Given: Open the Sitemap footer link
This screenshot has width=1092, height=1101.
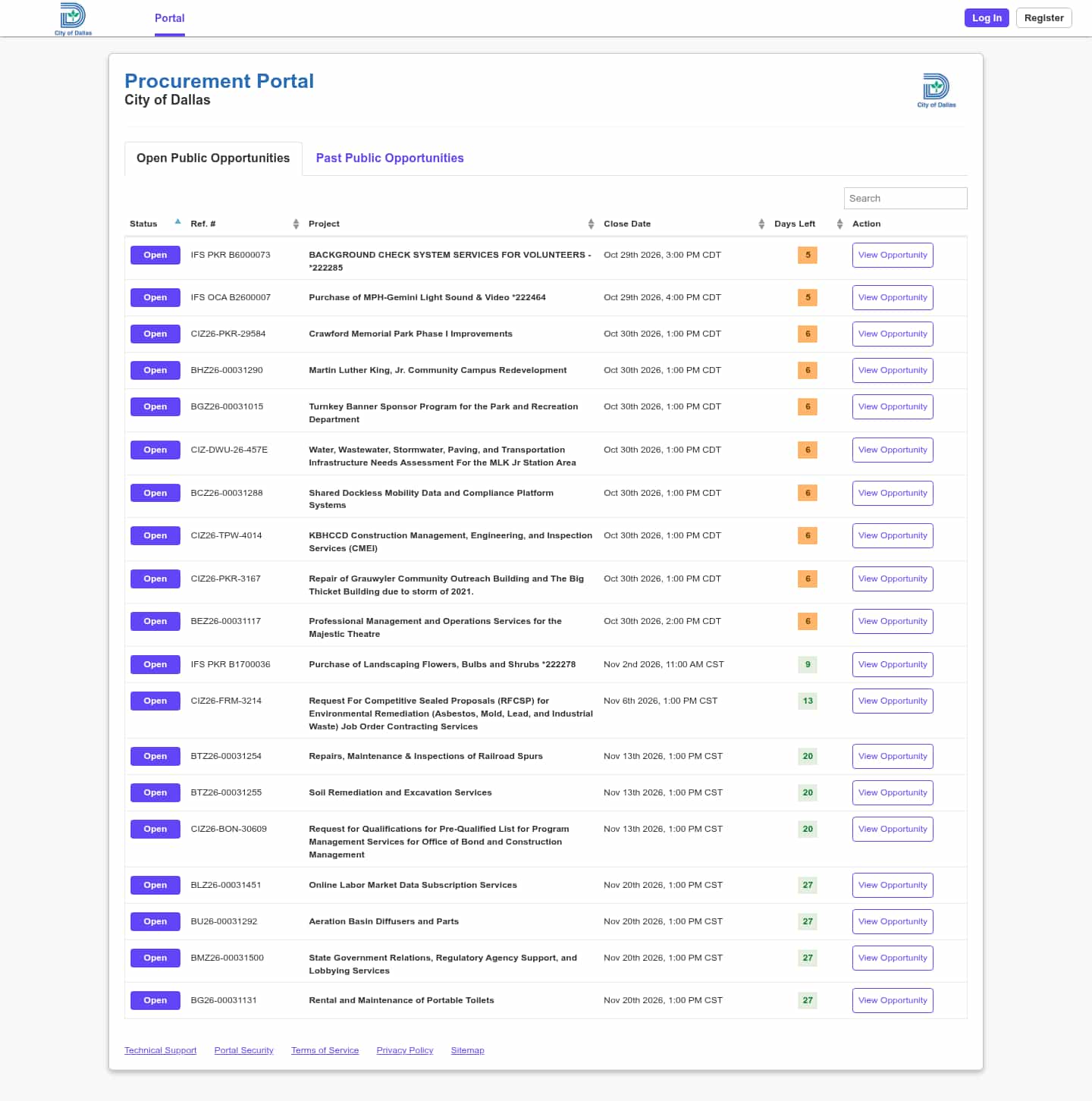Looking at the screenshot, I should click(467, 1050).
